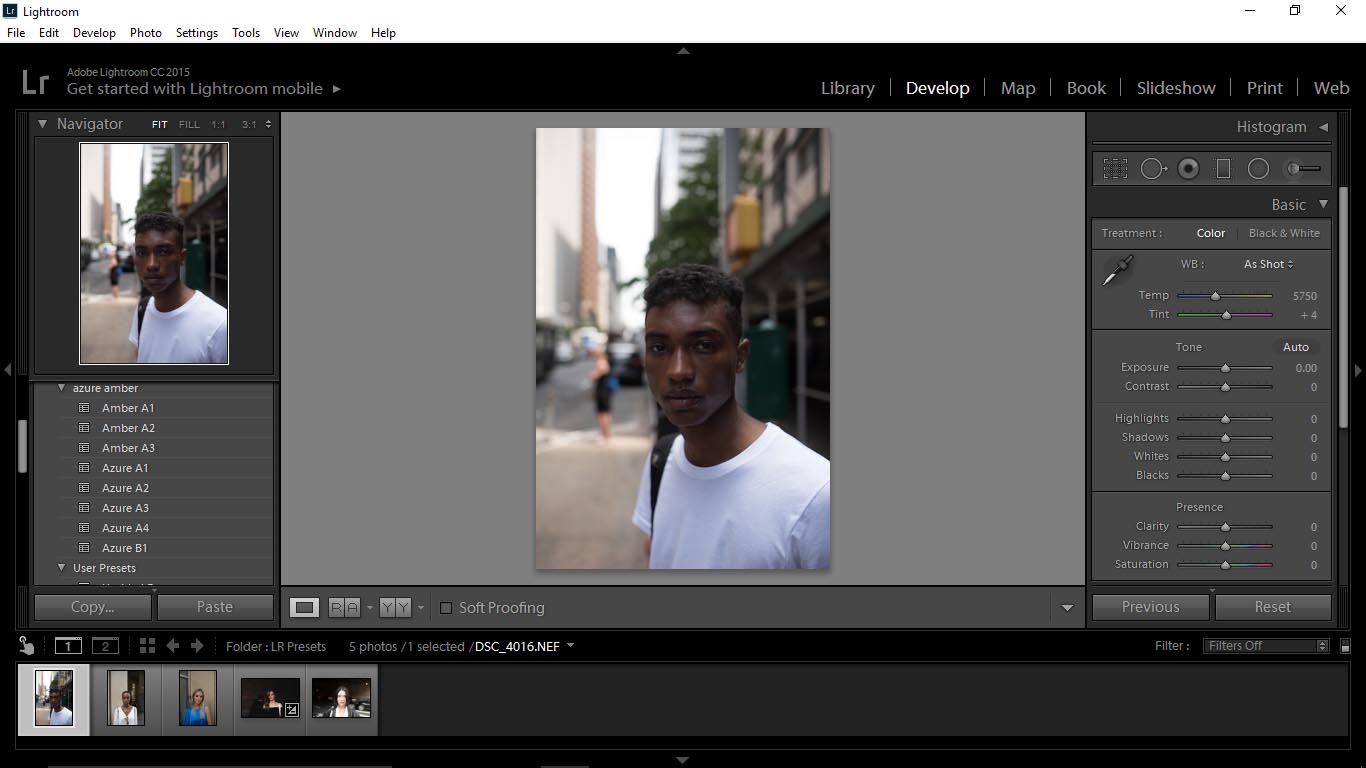Collapse the User Presets folder

point(61,568)
